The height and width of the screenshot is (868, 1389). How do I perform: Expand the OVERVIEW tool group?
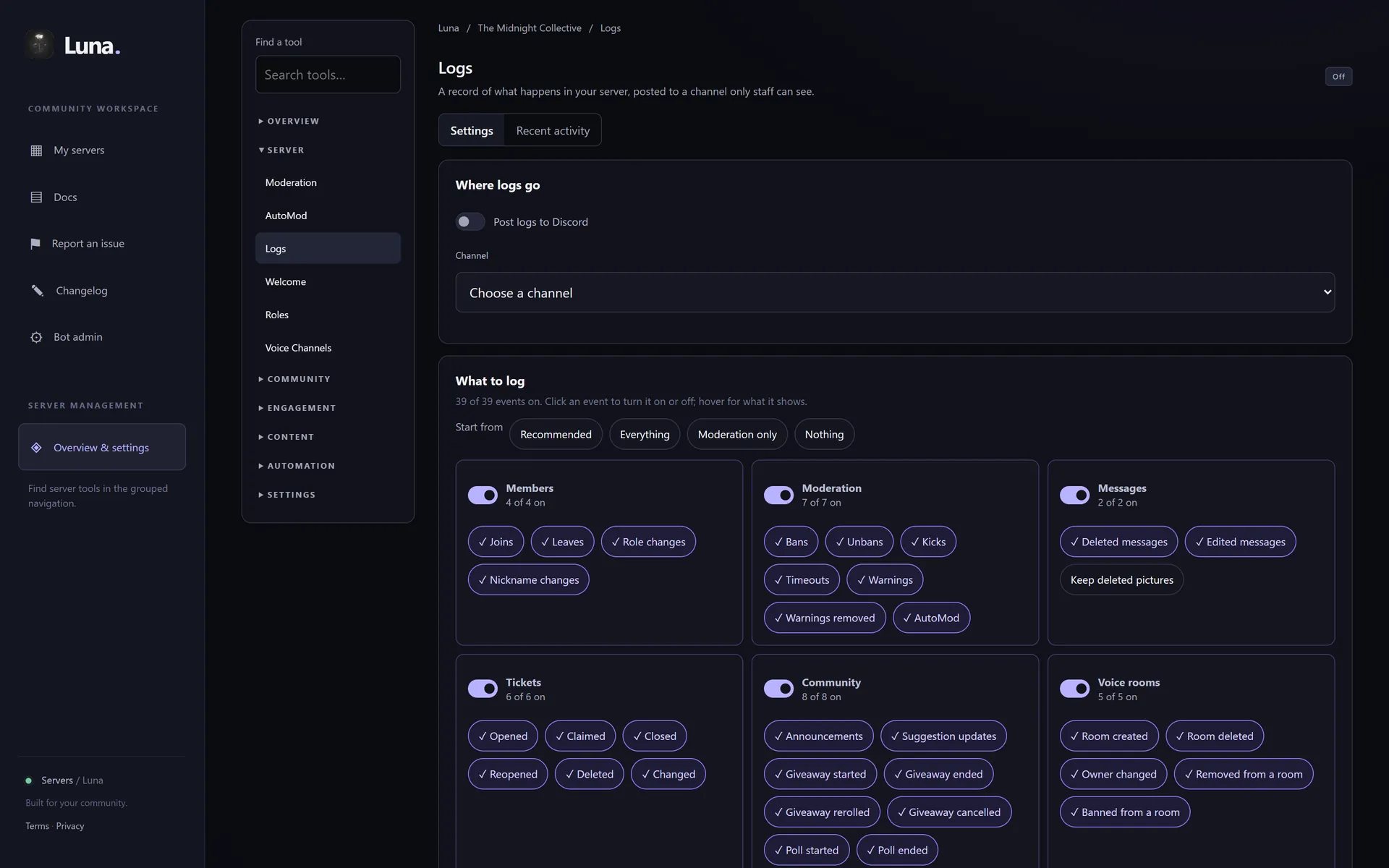pyautogui.click(x=289, y=121)
